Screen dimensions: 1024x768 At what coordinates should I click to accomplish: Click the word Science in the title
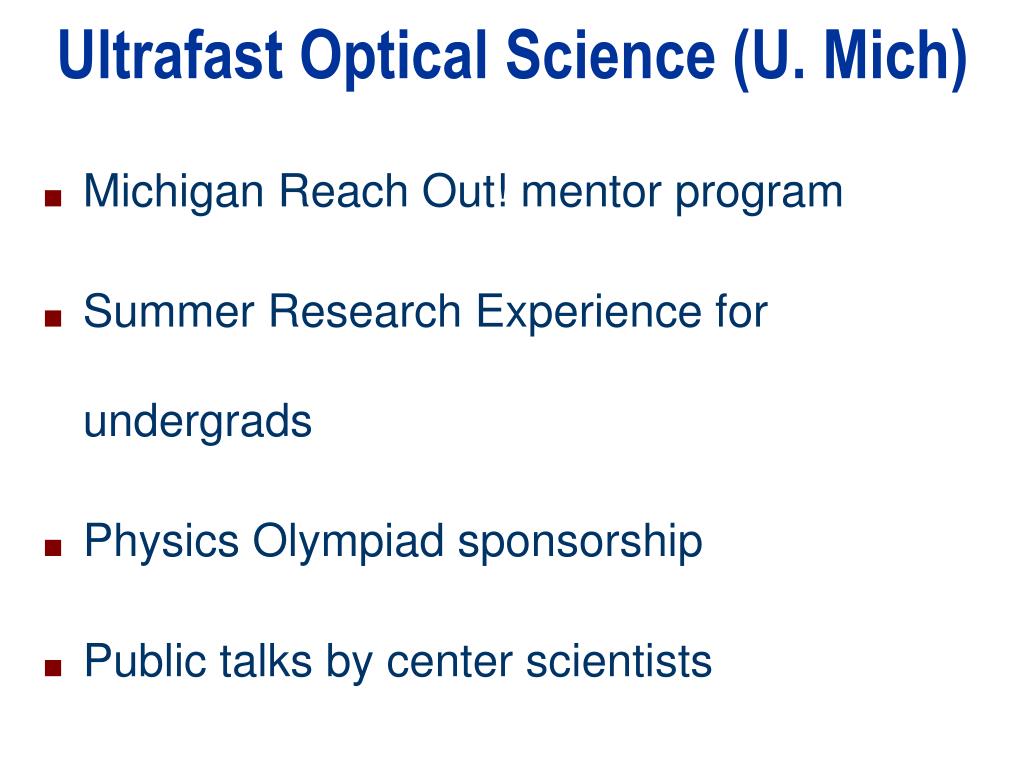tap(611, 55)
